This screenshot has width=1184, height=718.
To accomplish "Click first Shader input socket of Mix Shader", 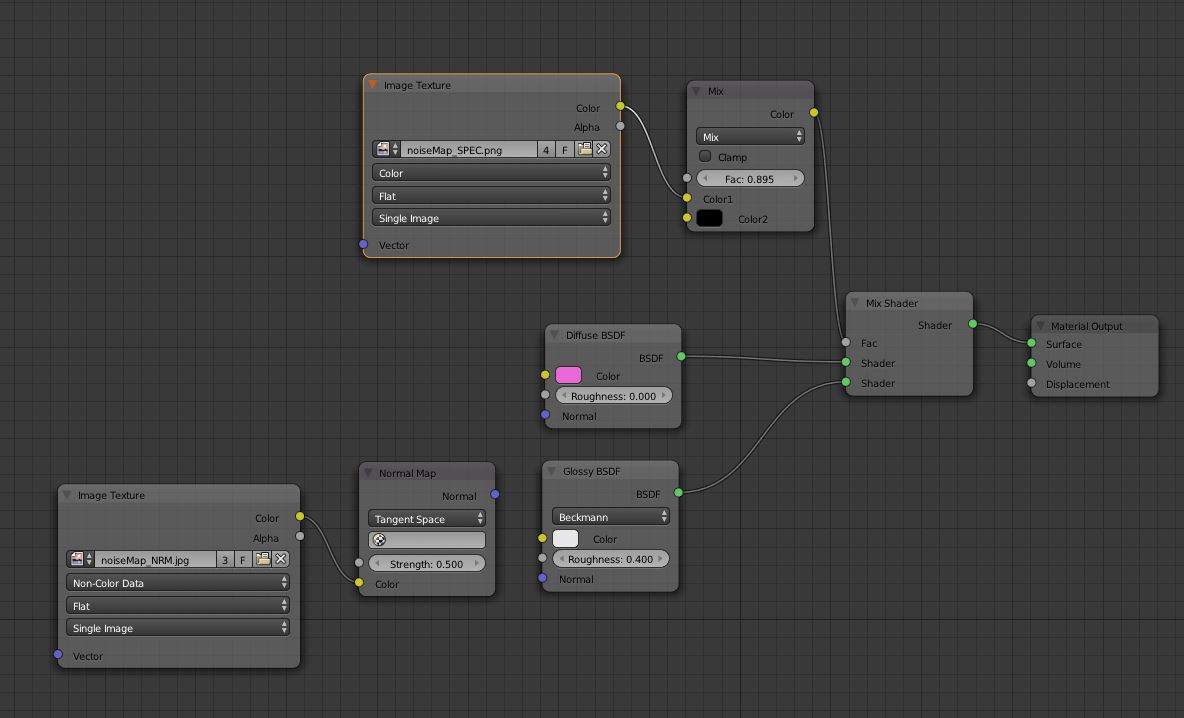I will pos(846,362).
